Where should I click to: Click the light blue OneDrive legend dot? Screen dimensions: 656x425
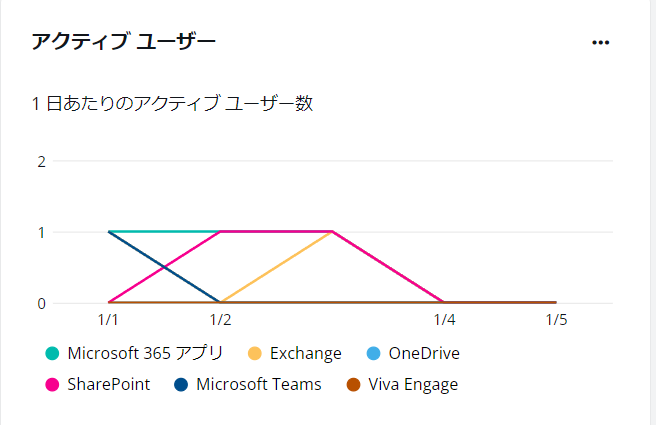click(x=374, y=353)
